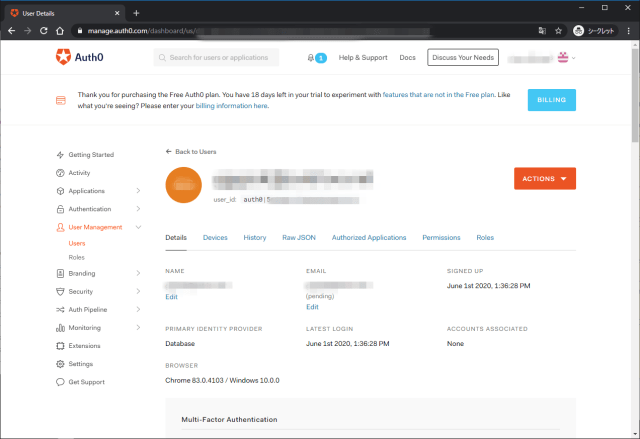Open the Authorized Applications tab
This screenshot has width=640, height=439.
369,237
